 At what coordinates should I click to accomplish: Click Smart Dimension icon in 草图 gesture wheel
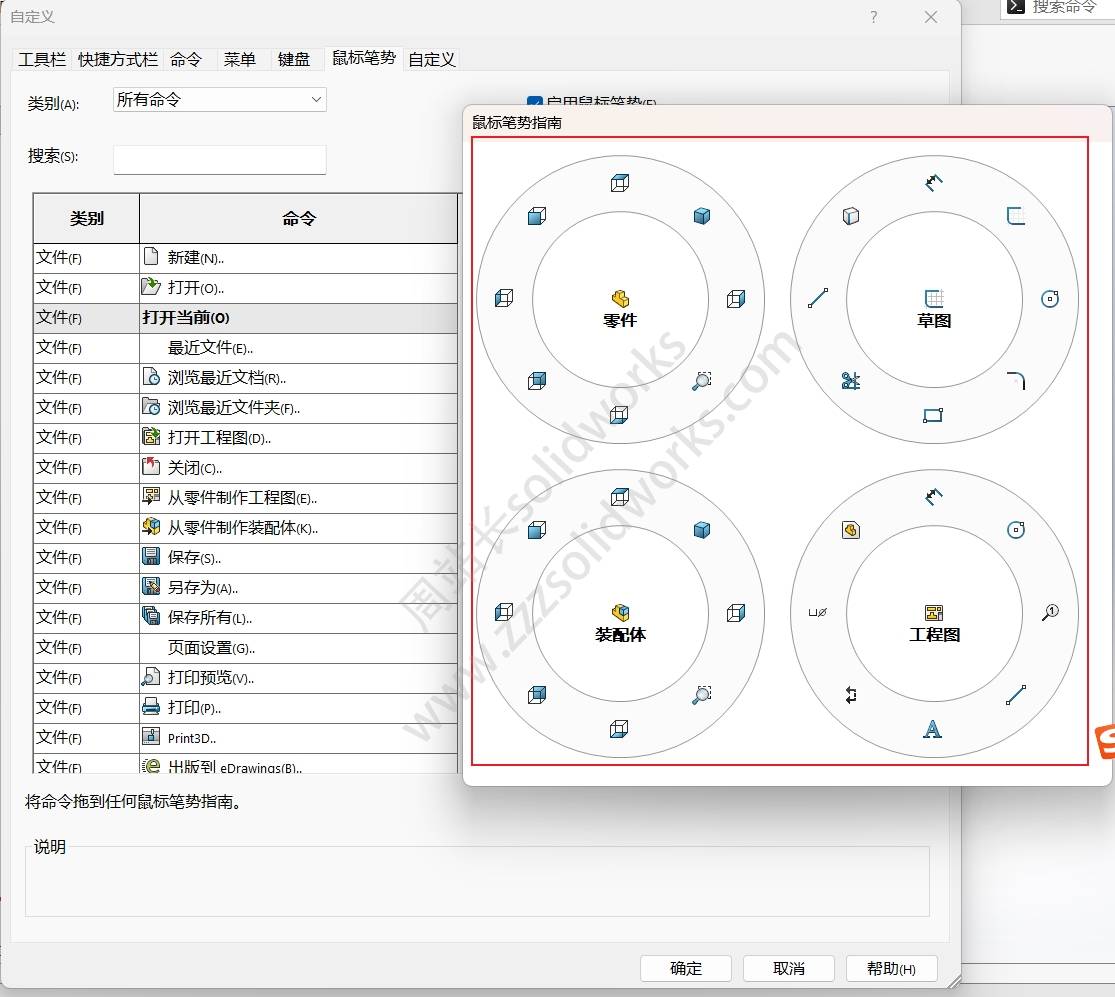tap(934, 183)
